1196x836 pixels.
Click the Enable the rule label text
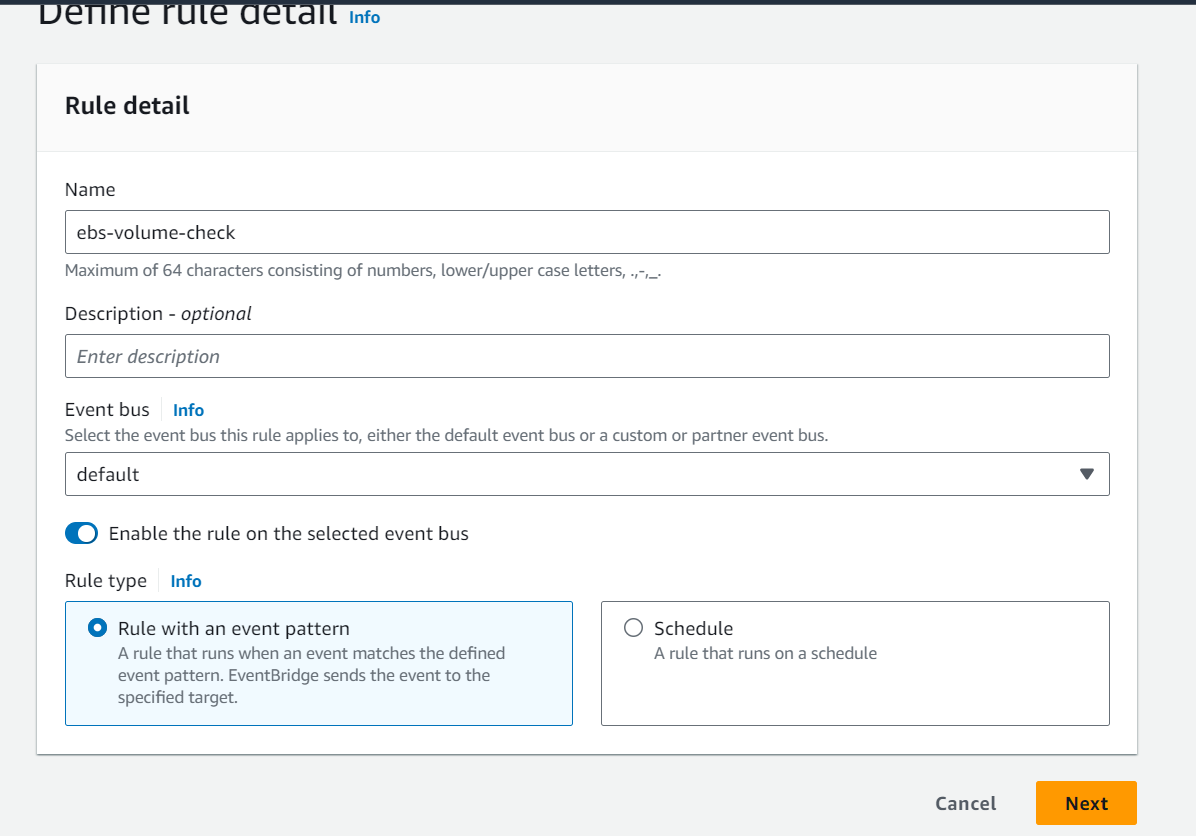[x=288, y=534]
